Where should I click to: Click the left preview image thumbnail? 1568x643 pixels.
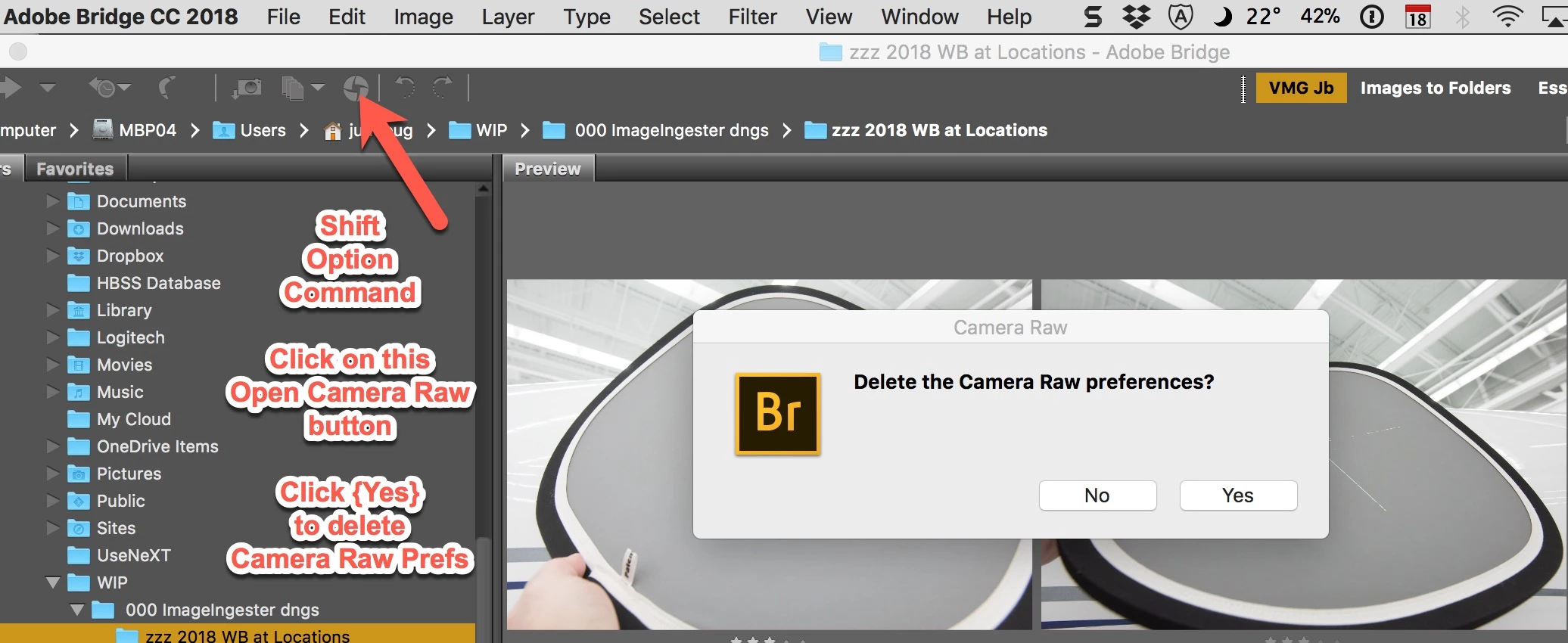click(x=769, y=454)
